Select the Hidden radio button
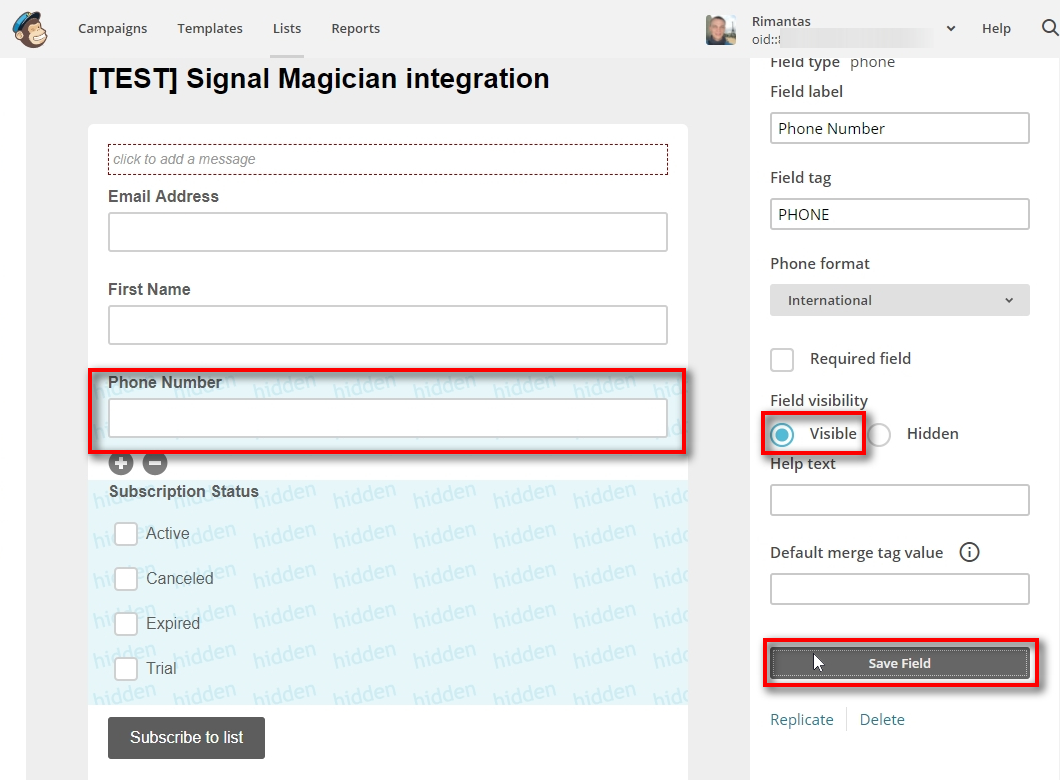 tap(879, 434)
